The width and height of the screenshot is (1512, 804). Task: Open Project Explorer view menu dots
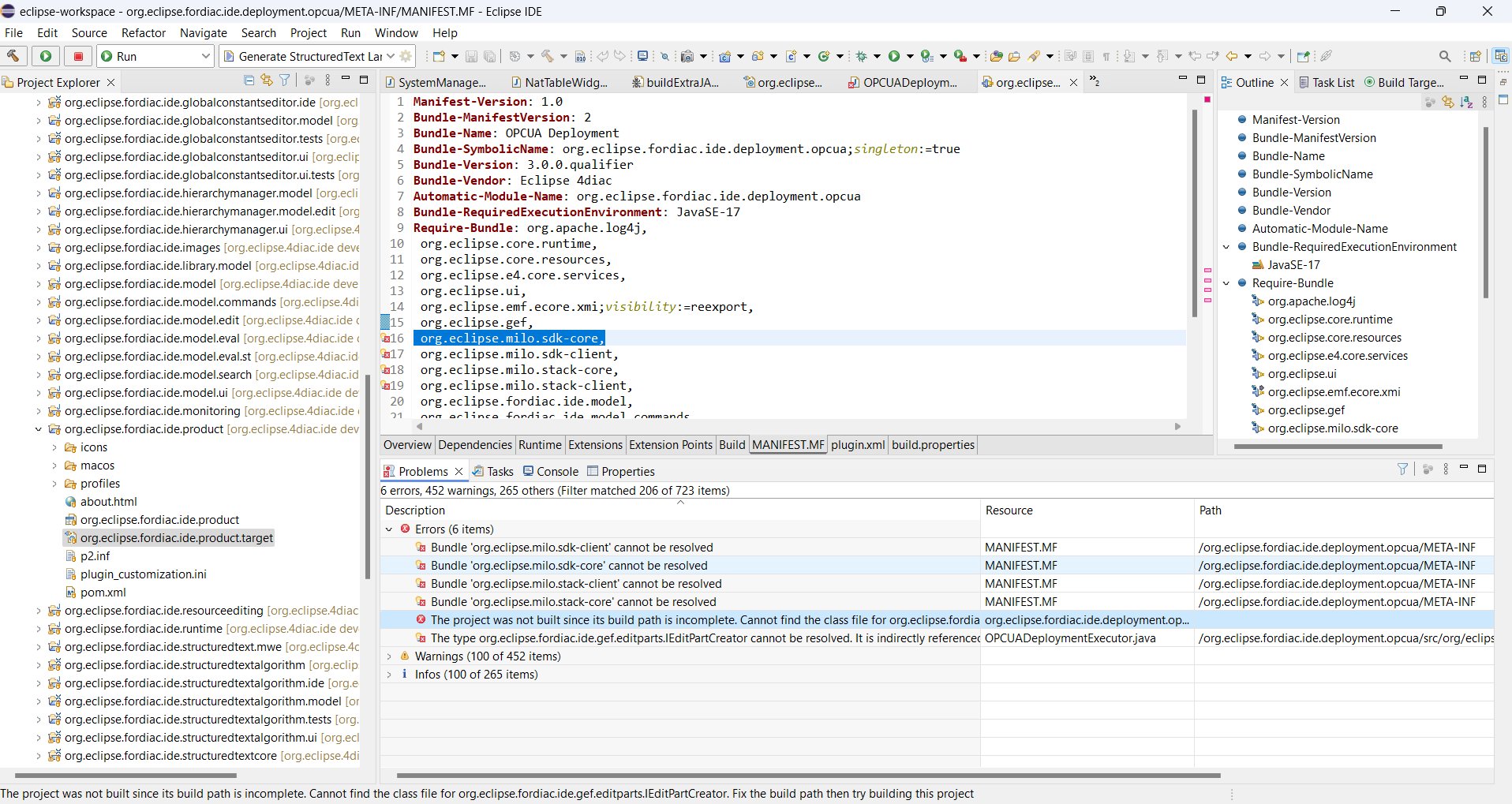tap(327, 80)
